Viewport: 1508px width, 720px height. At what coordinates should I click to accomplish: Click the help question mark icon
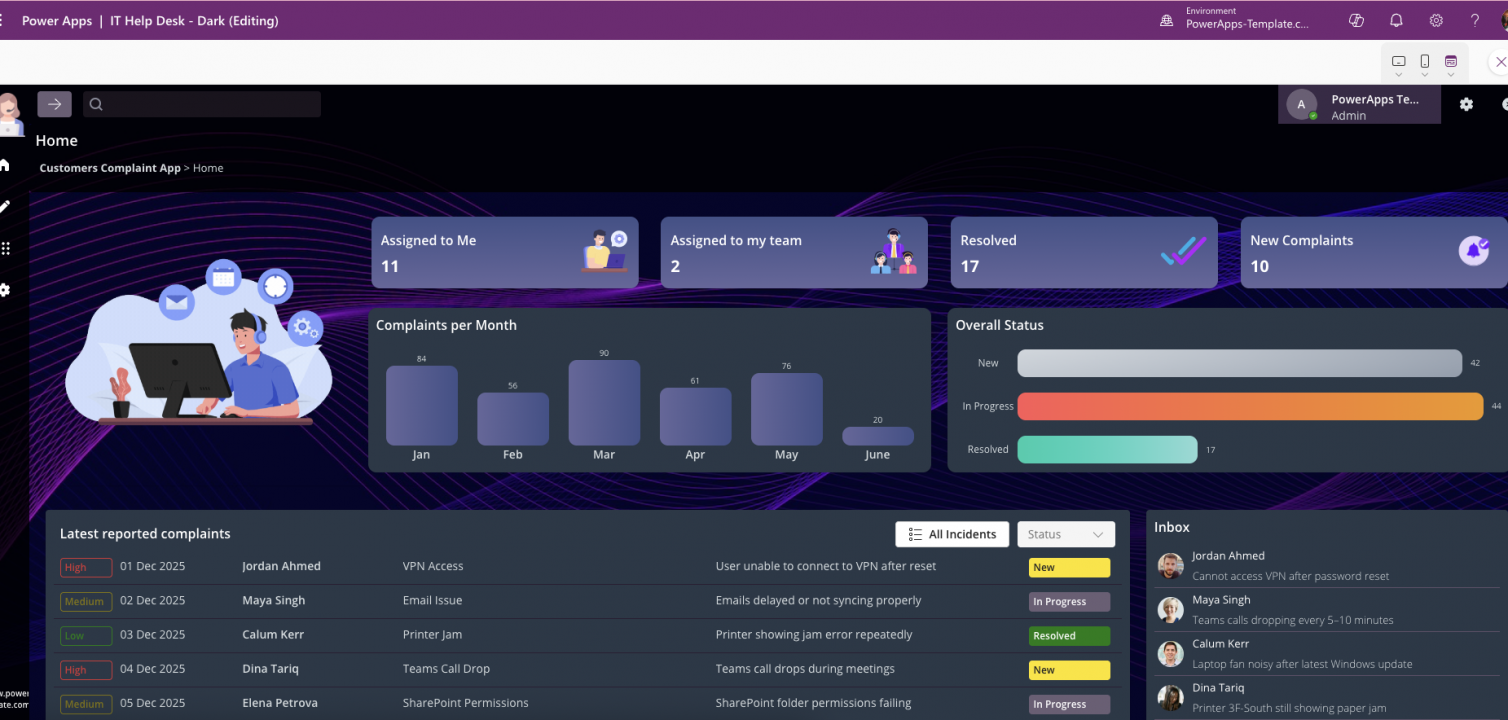(1474, 20)
